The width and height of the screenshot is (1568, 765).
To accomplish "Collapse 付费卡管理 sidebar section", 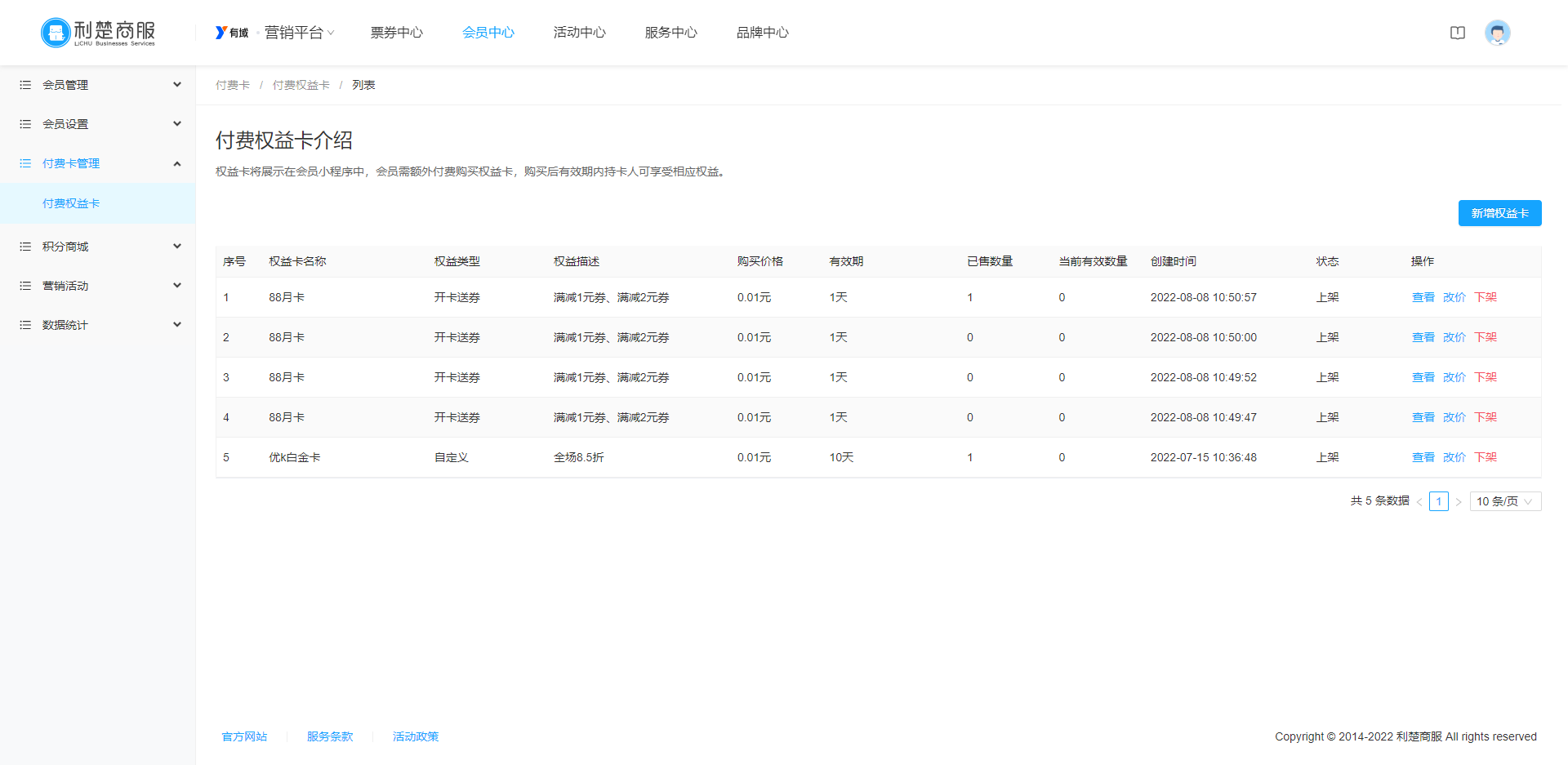I will click(177, 163).
